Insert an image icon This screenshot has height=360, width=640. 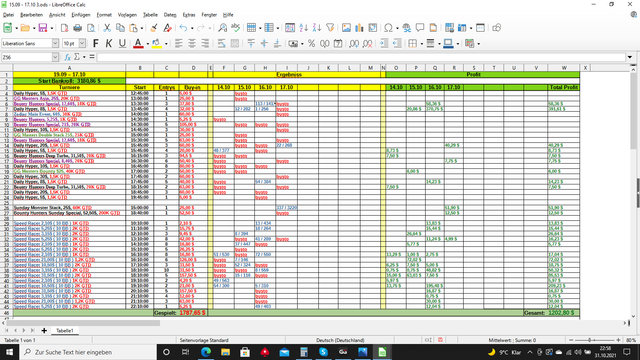(346, 28)
